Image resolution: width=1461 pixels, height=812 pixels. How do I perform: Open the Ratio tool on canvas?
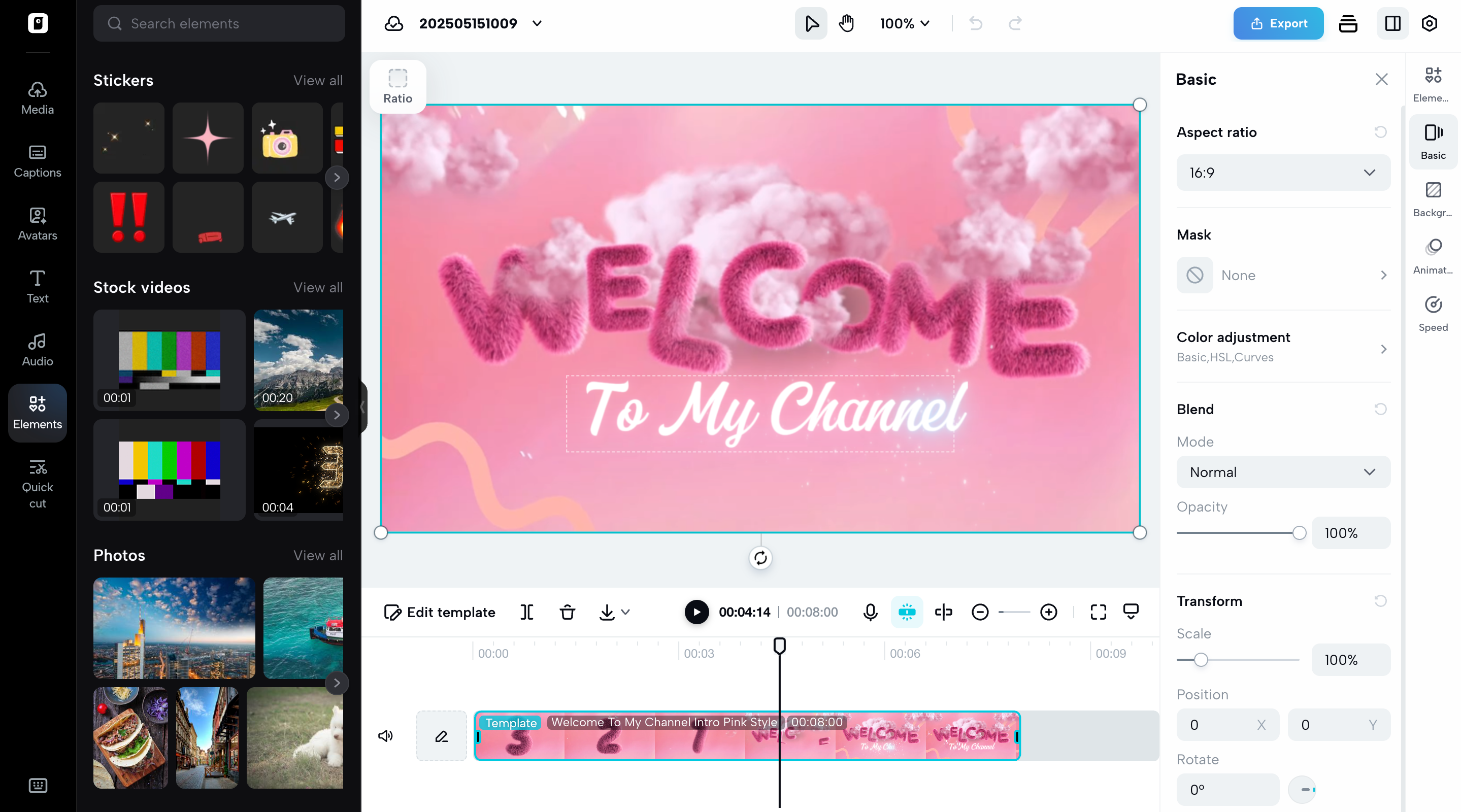397,86
